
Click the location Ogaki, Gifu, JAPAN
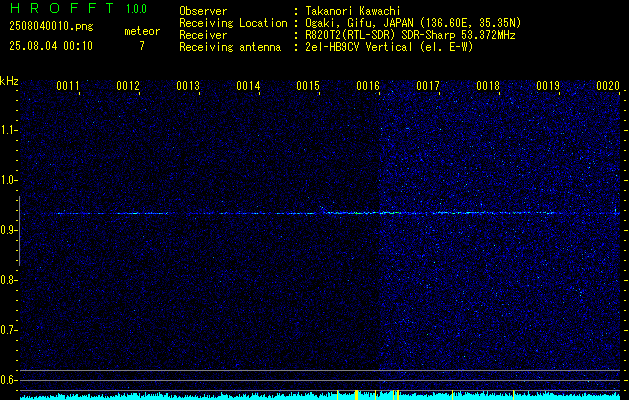(359, 23)
